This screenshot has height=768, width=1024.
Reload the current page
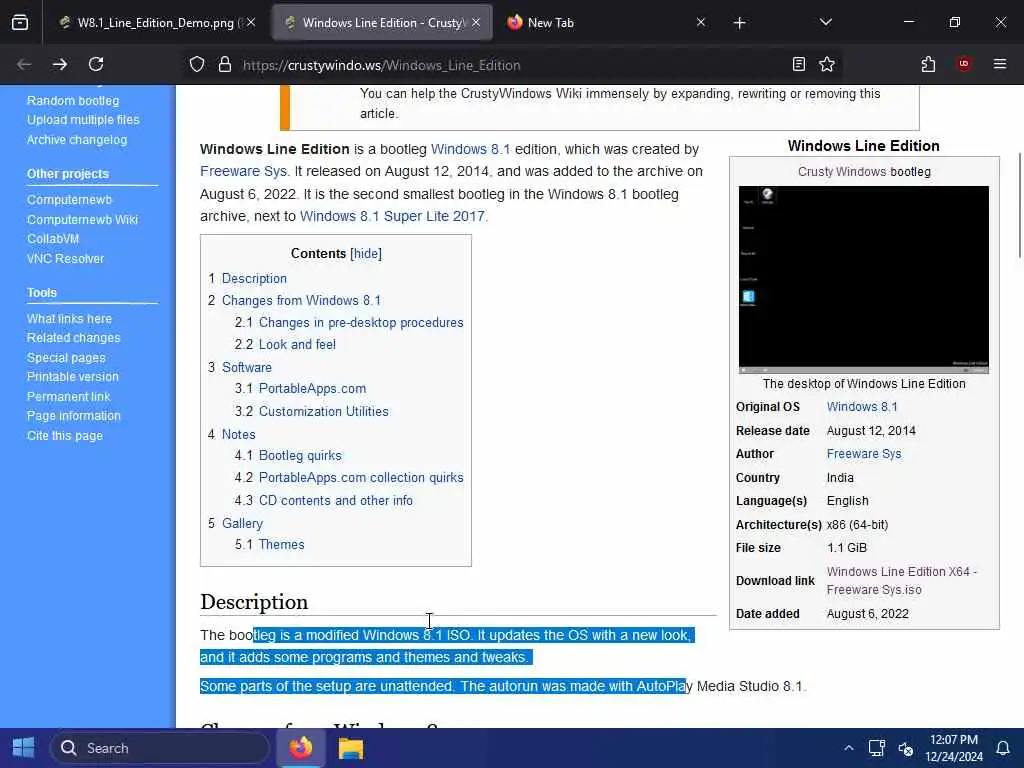pyautogui.click(x=96, y=64)
